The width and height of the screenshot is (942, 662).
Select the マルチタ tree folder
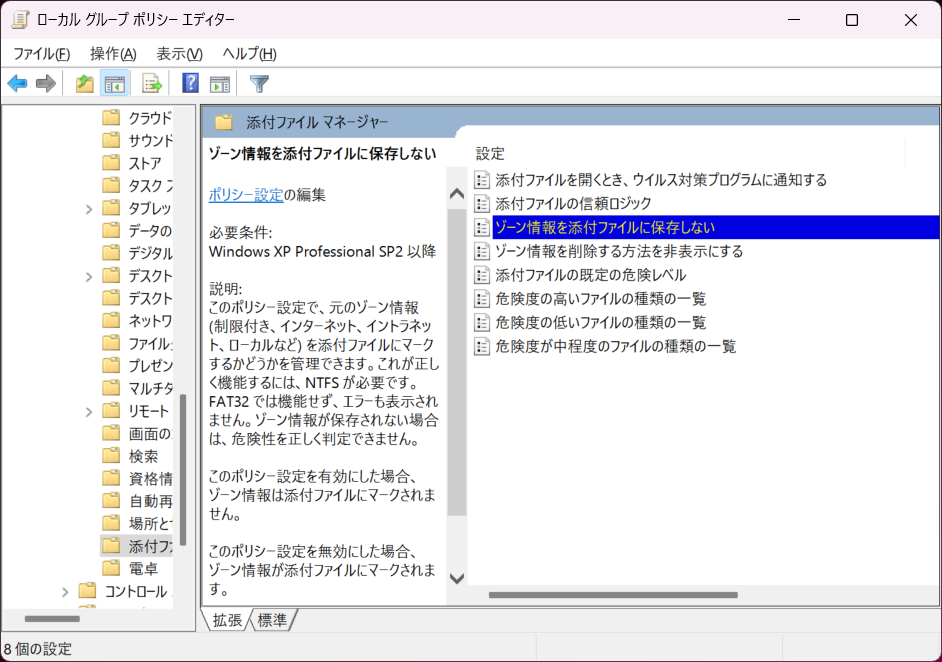[x=150, y=388]
